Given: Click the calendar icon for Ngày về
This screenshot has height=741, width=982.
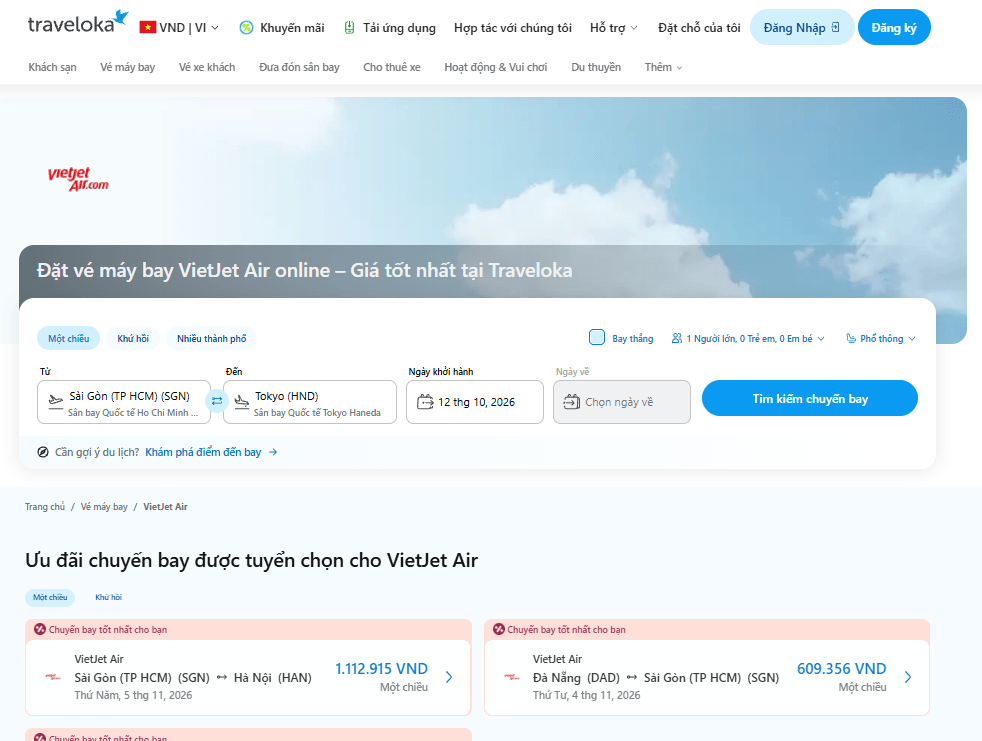Looking at the screenshot, I should [572, 402].
